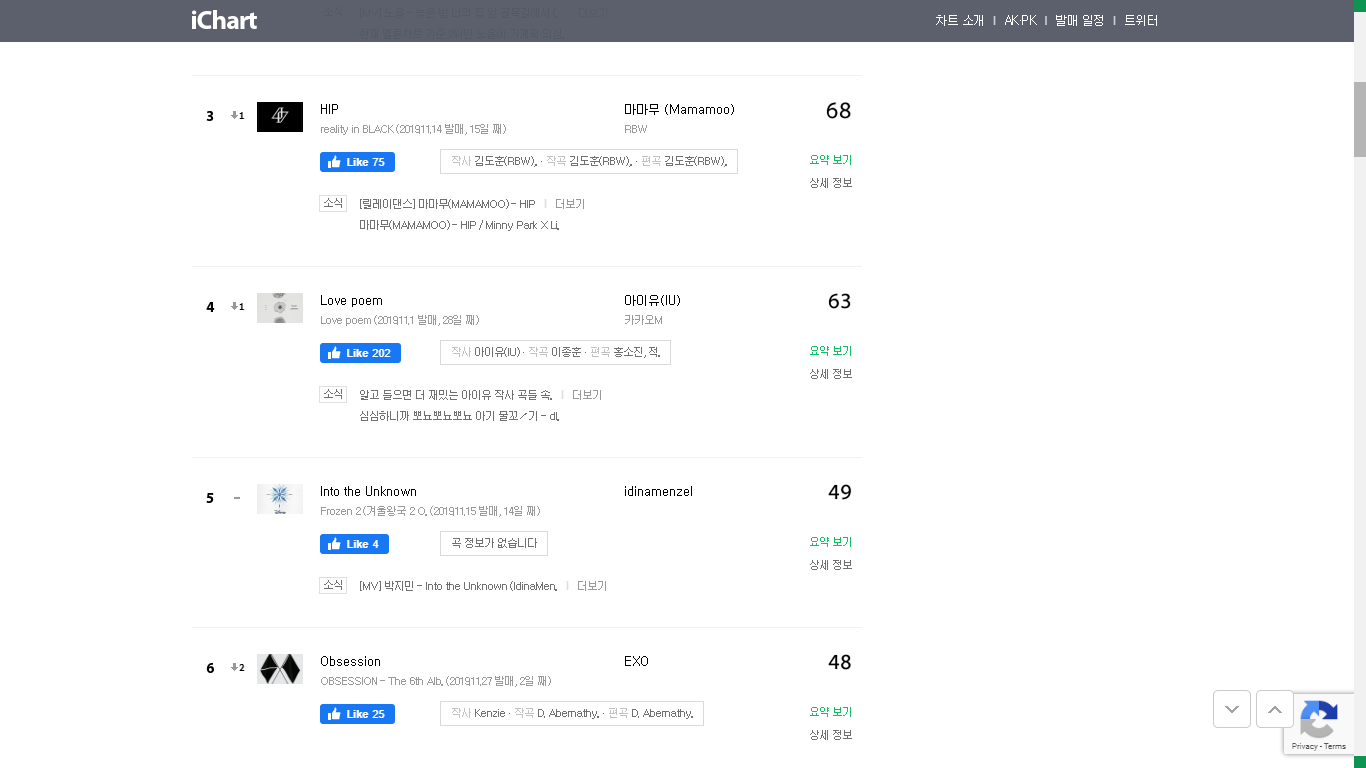Screen dimensions: 1366x768
Task: Show 상세 정보 for Love poem
Action: coord(831,374)
